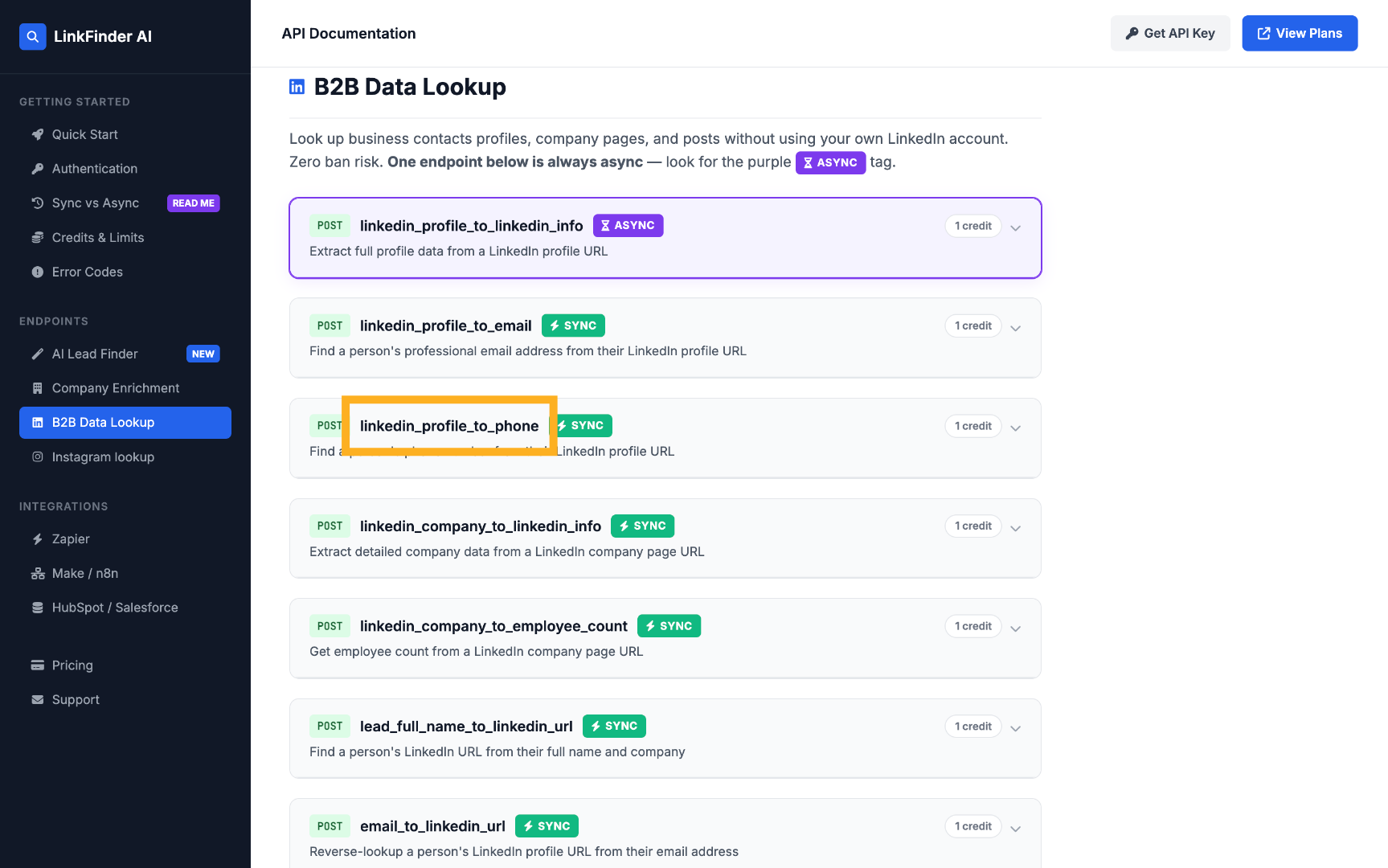The width and height of the screenshot is (1388, 868).
Task: Expand the linkedin_profile_to_linkedin_info endpoint chevron
Action: 1016,227
